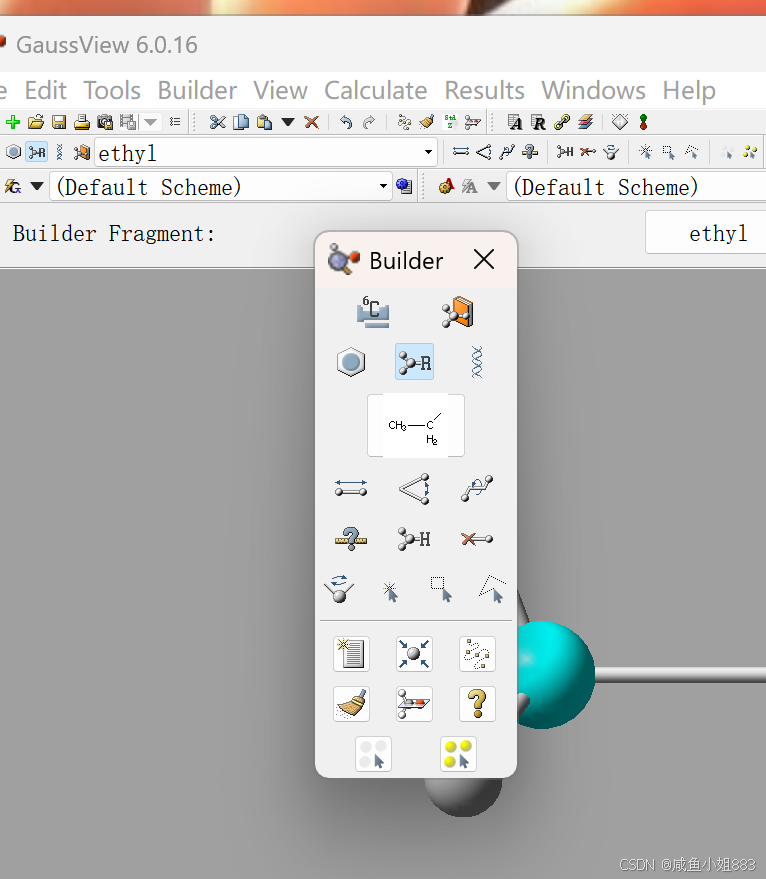Choose Rectangle Marquee select tool in Builder
Viewport: 766px width, 879px height.
pyautogui.click(x=441, y=589)
